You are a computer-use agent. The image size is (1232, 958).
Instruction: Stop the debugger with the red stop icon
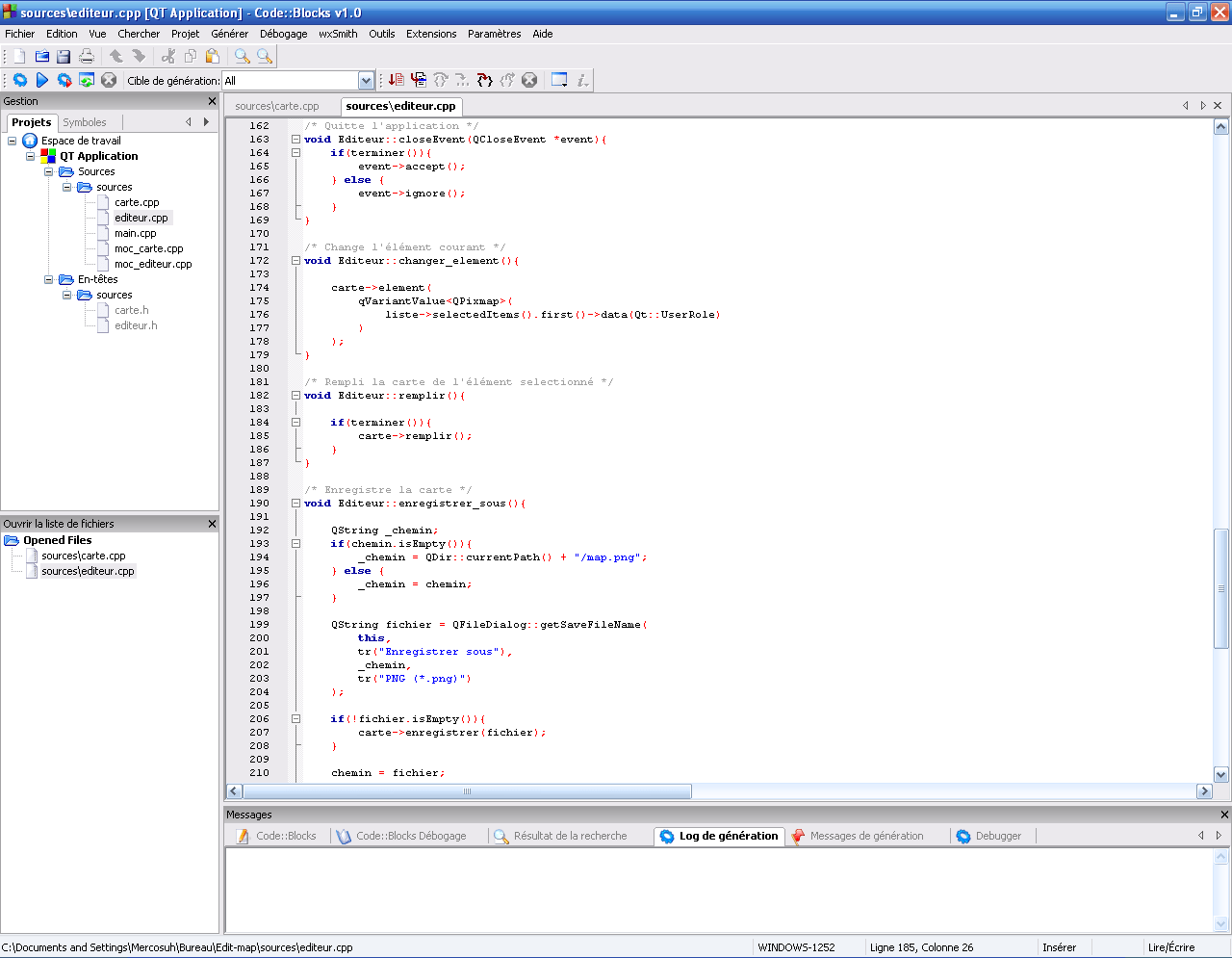tap(529, 80)
